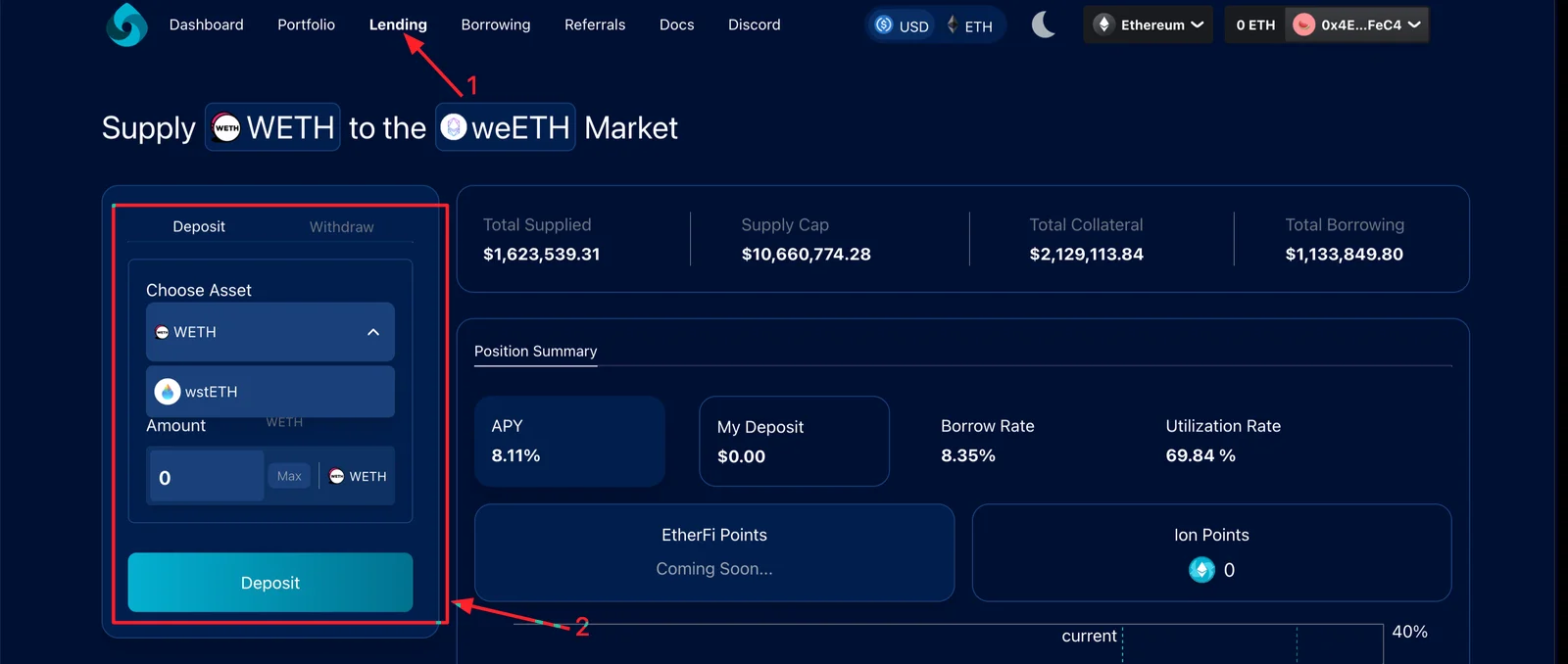Click the APY 8.11% card
The width and height of the screenshot is (1568, 664).
[569, 441]
